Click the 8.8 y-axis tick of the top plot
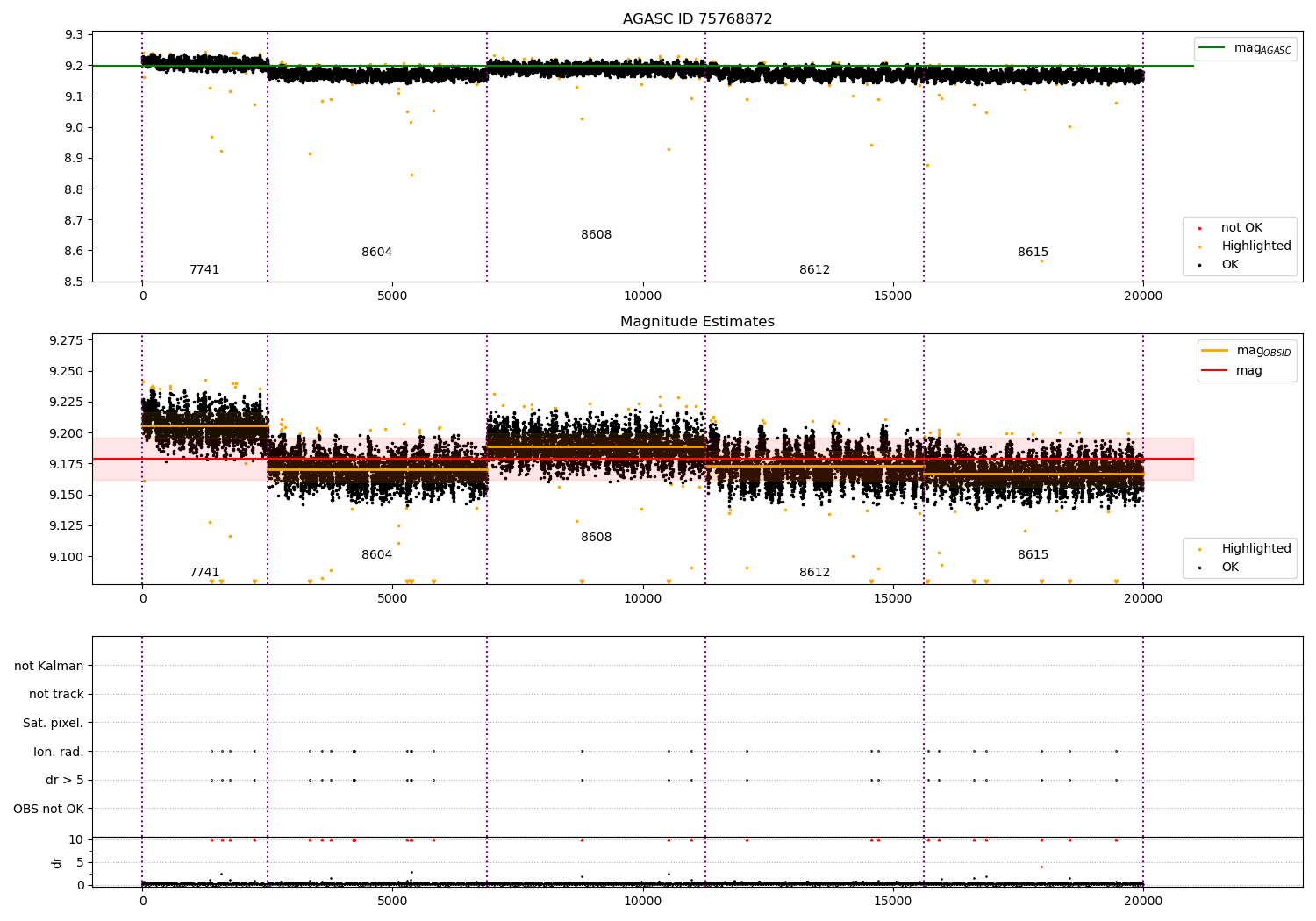Viewport: 1316px width, 921px height. (x=75, y=189)
